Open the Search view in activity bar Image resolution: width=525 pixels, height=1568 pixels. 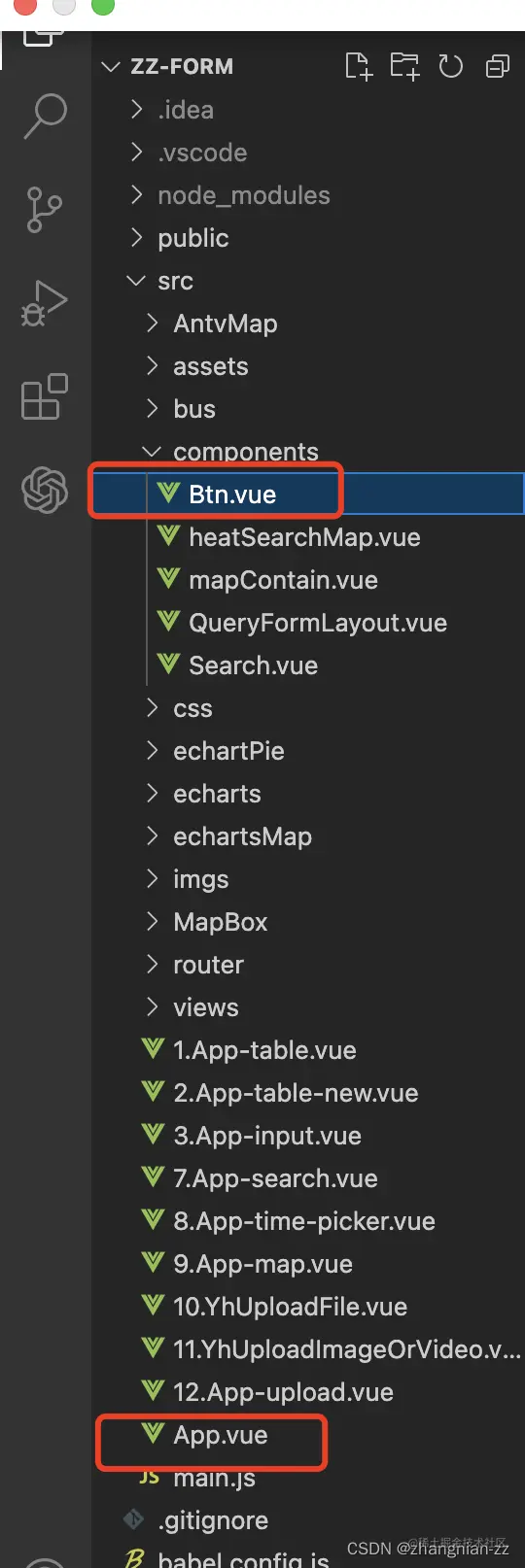(45, 117)
